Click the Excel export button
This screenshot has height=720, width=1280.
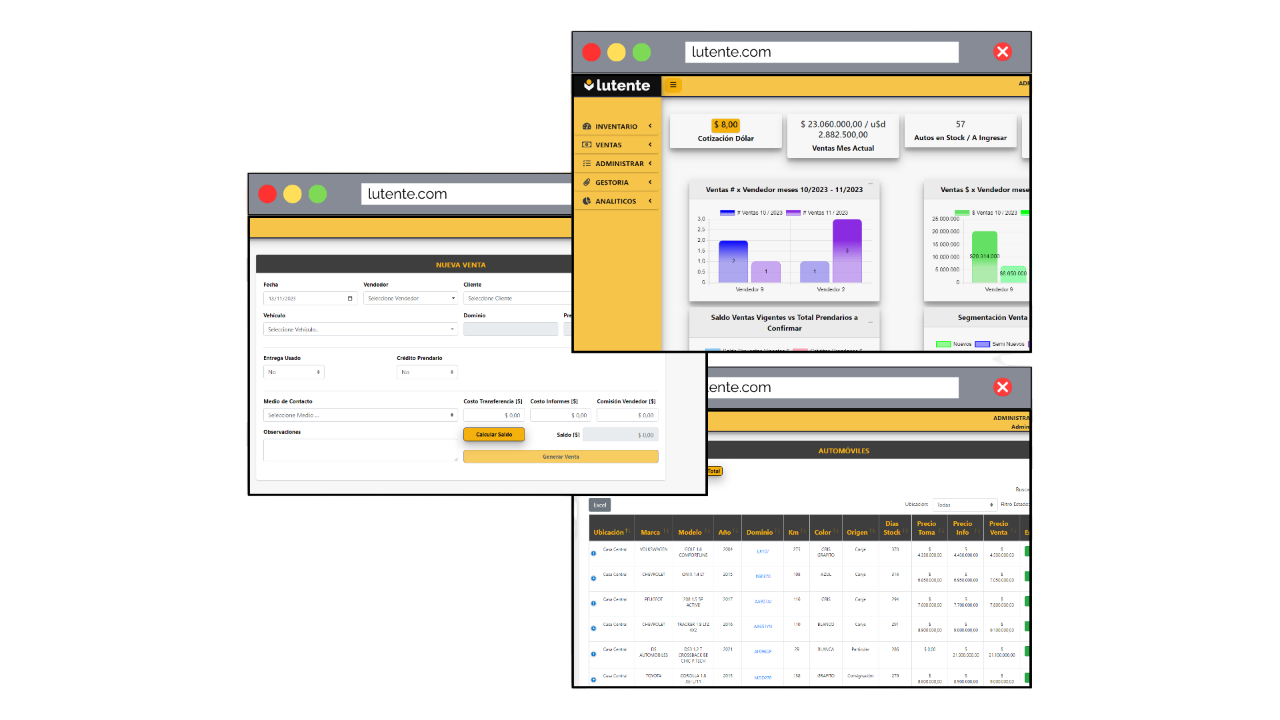coord(600,505)
